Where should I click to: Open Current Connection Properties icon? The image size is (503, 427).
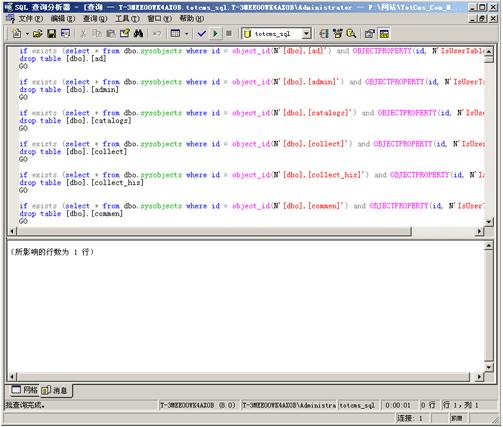pyautogui.click(x=369, y=34)
